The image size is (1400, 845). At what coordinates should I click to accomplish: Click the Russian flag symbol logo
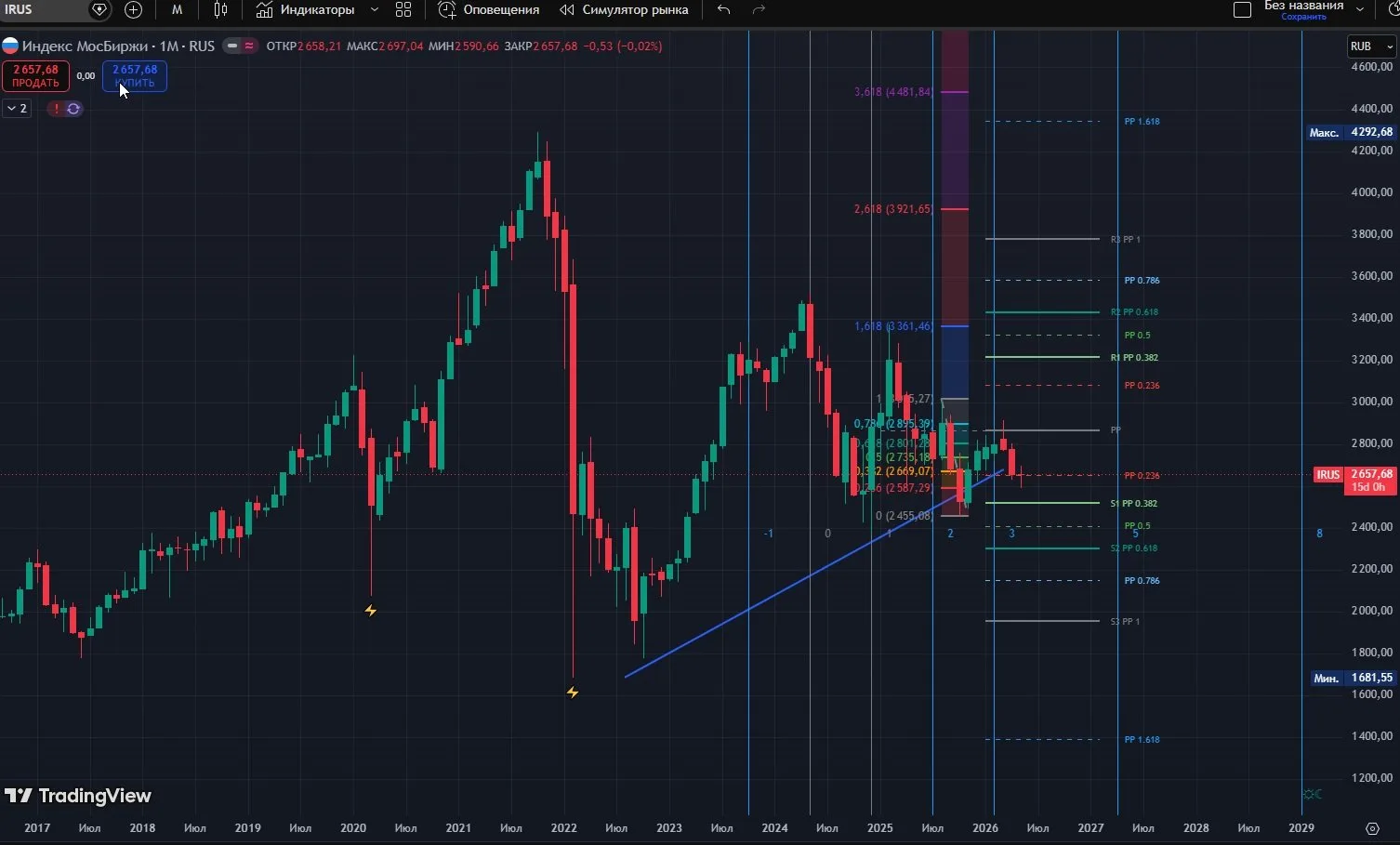click(x=9, y=46)
